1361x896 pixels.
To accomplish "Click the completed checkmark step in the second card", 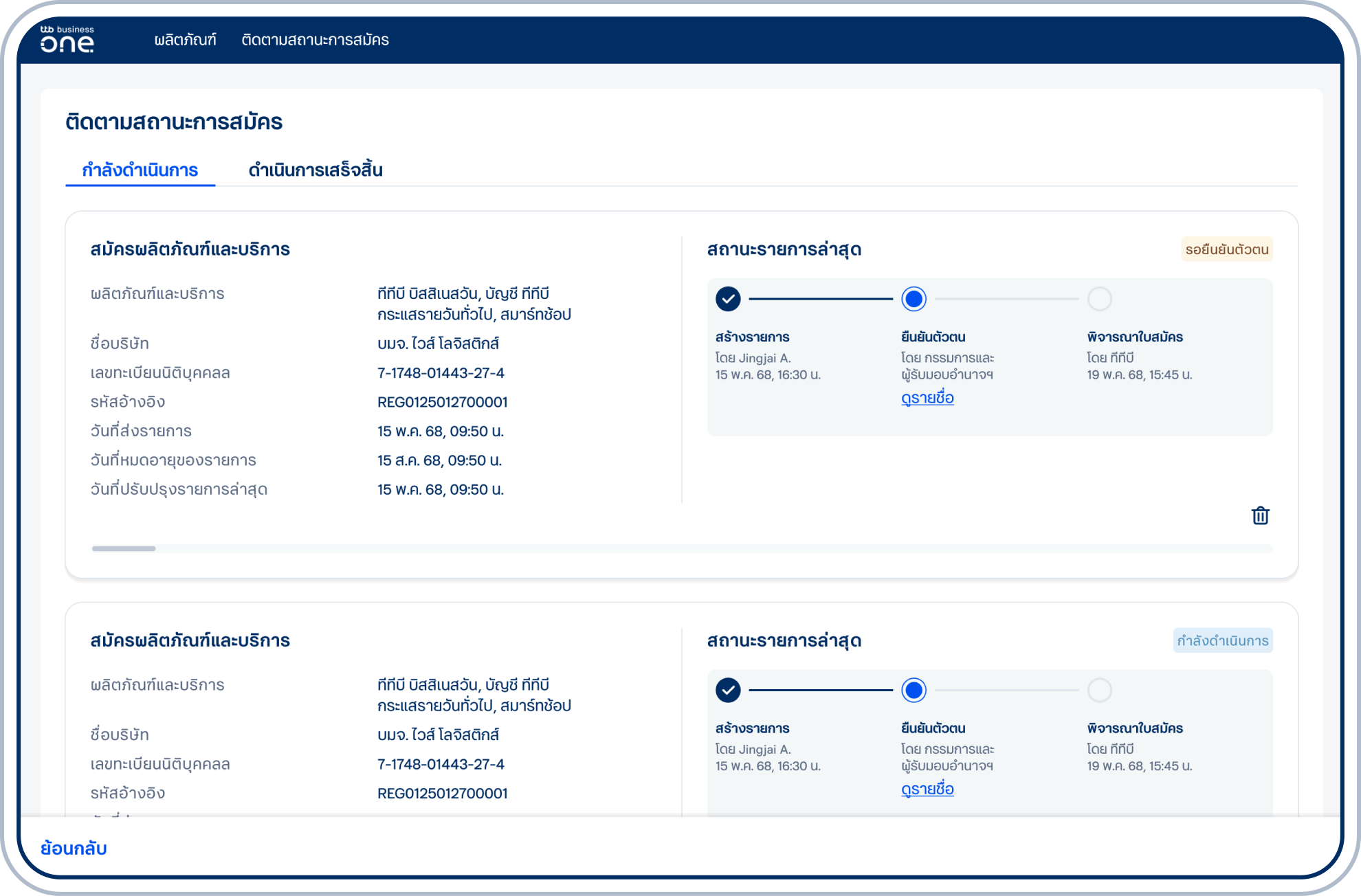I will 728,690.
